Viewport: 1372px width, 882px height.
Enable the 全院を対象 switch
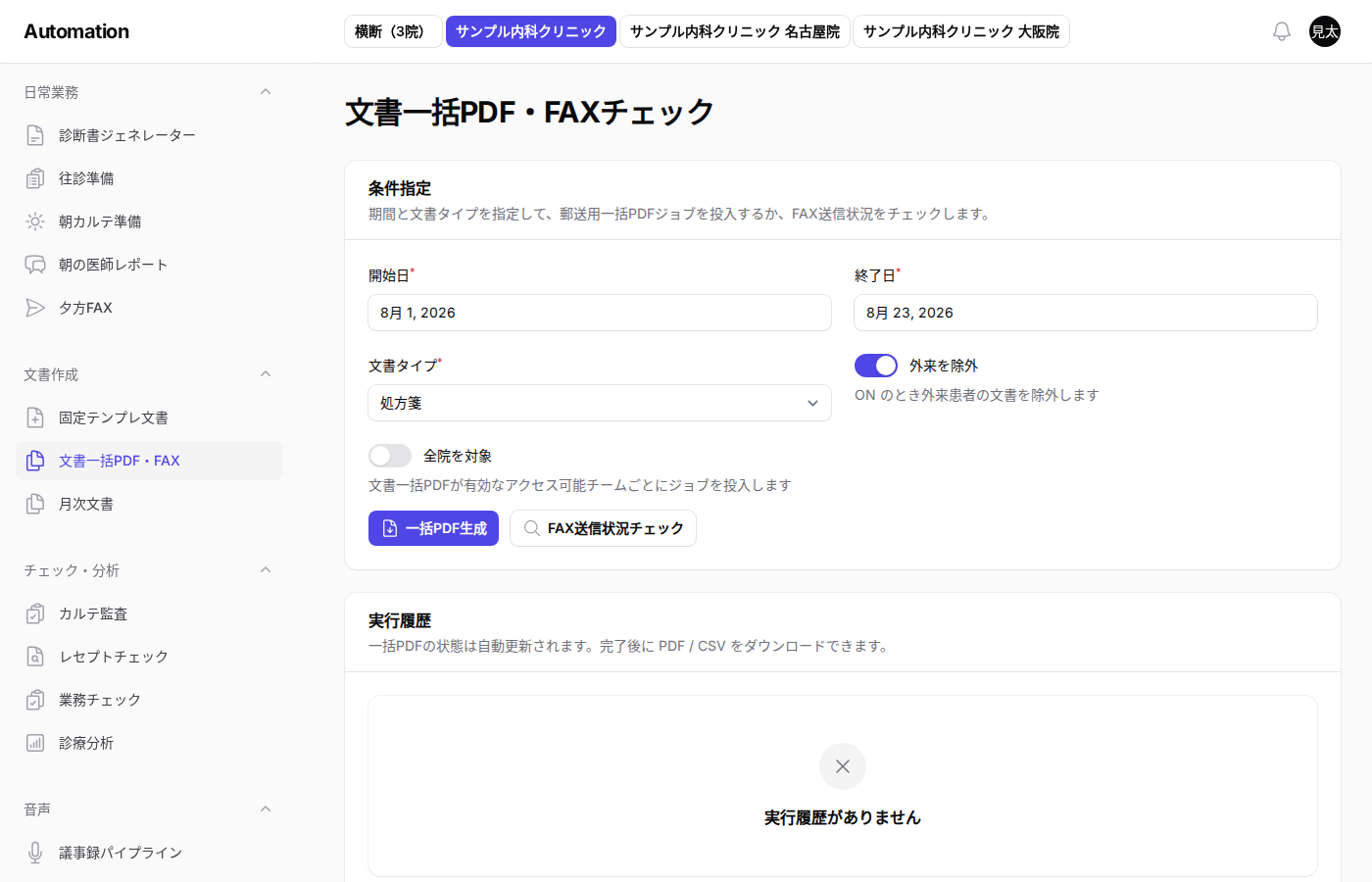pyautogui.click(x=390, y=456)
